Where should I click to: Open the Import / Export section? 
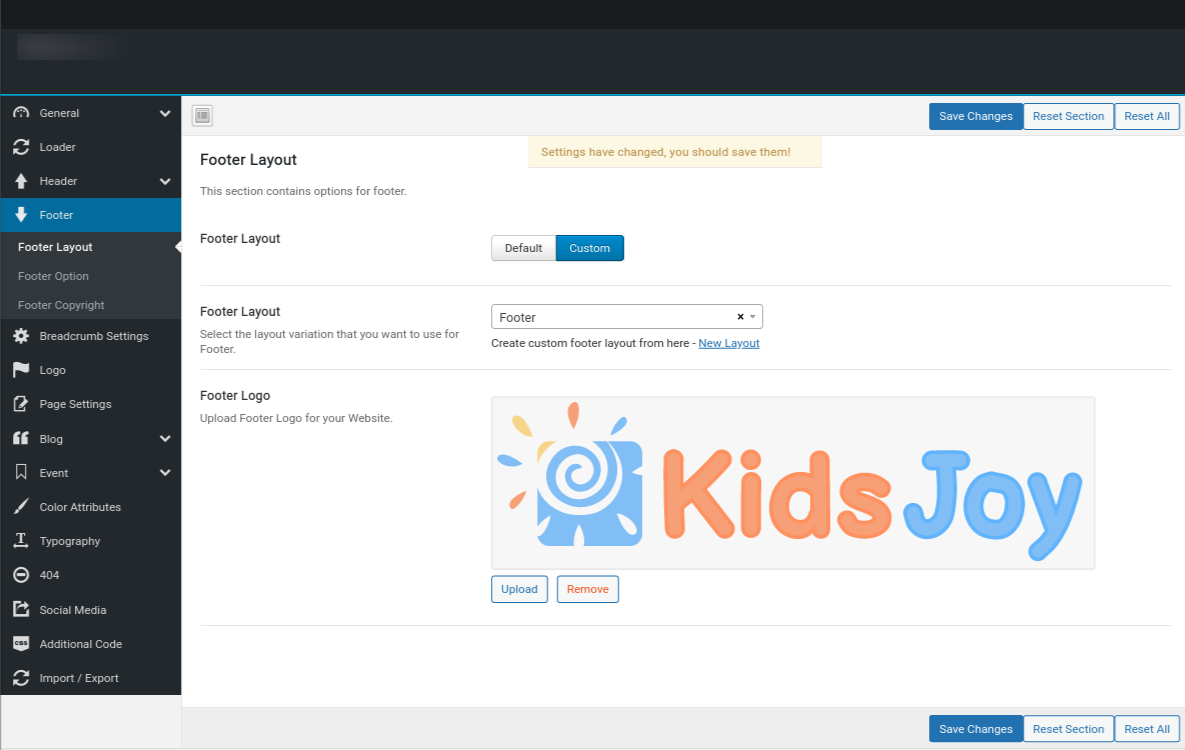[91, 677]
